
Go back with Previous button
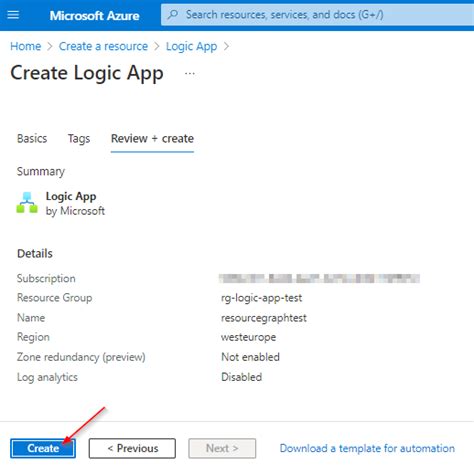click(x=132, y=448)
